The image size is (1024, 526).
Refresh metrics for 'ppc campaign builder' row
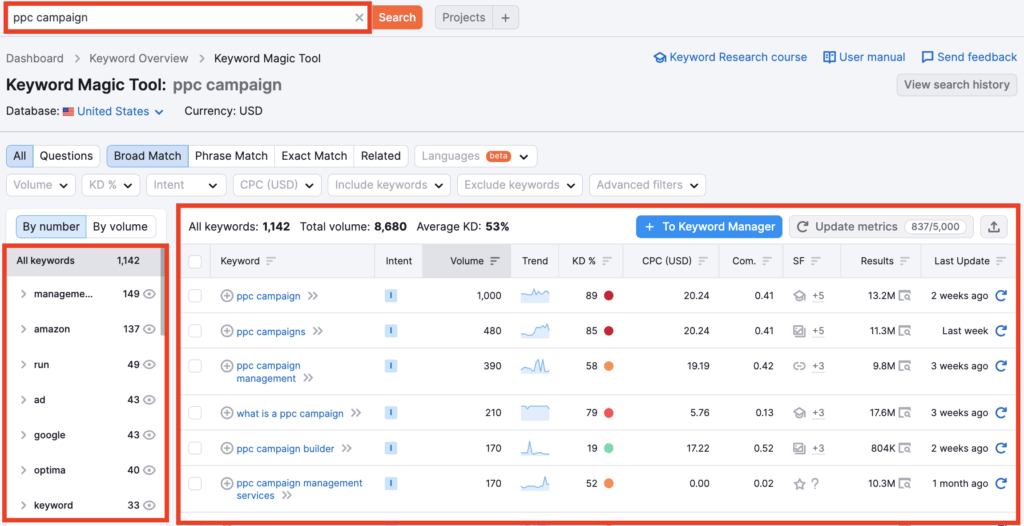pyautogui.click(x=1000, y=448)
